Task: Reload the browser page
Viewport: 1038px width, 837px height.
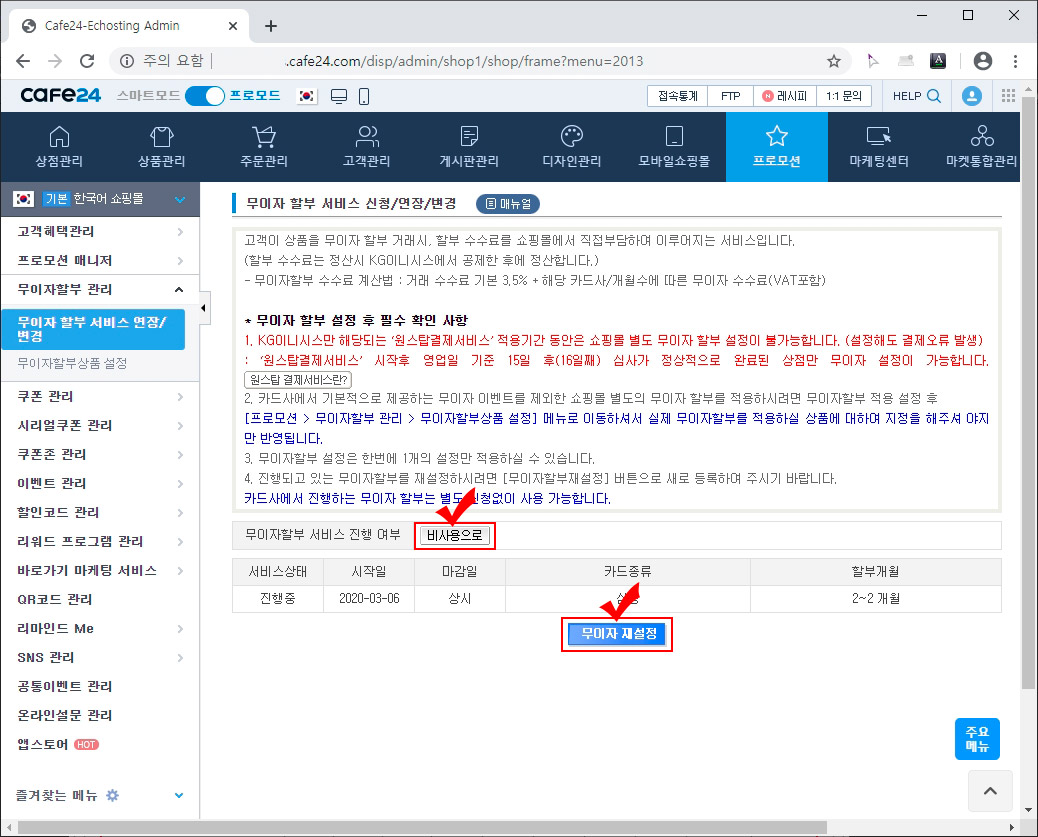Action: (x=87, y=61)
